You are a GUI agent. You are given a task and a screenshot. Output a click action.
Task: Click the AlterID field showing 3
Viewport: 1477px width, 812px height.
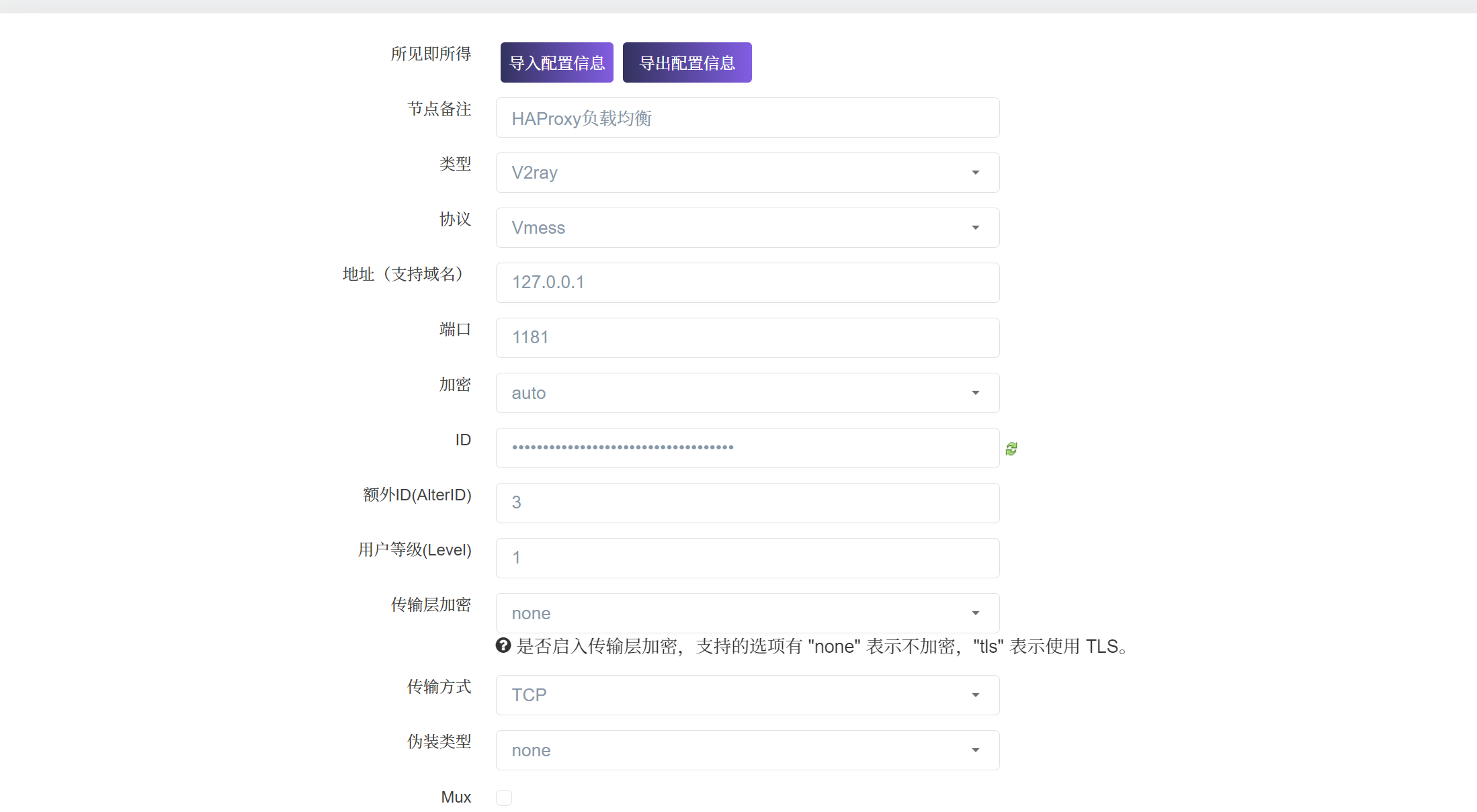tap(747, 503)
